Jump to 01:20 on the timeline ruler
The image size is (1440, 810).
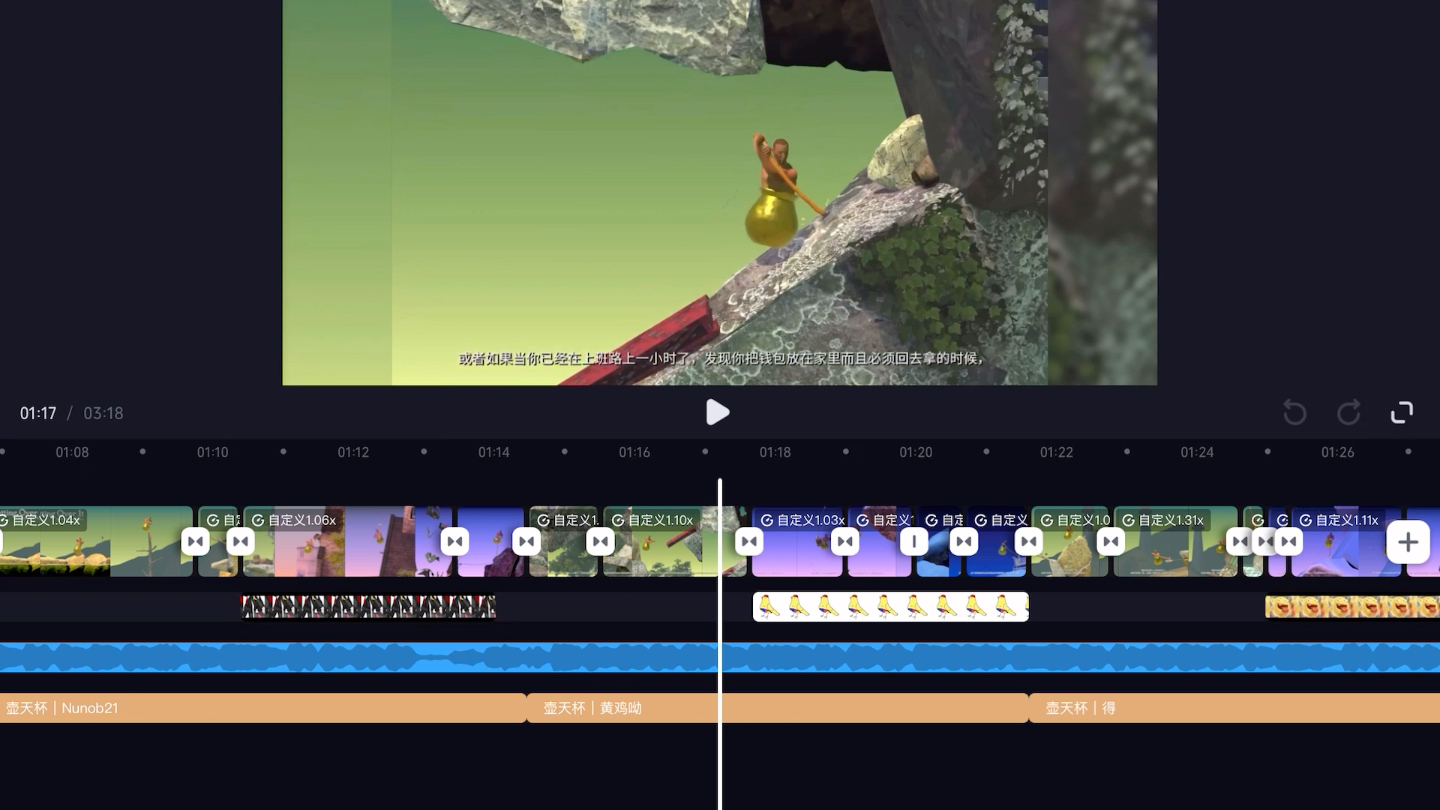pos(916,452)
